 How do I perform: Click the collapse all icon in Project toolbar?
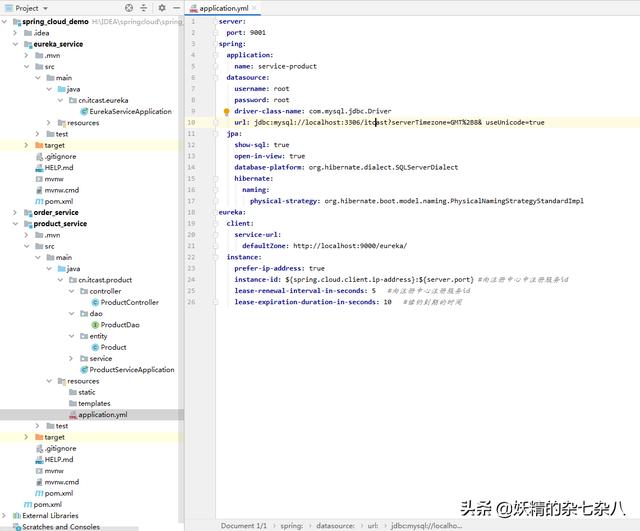pos(144,8)
